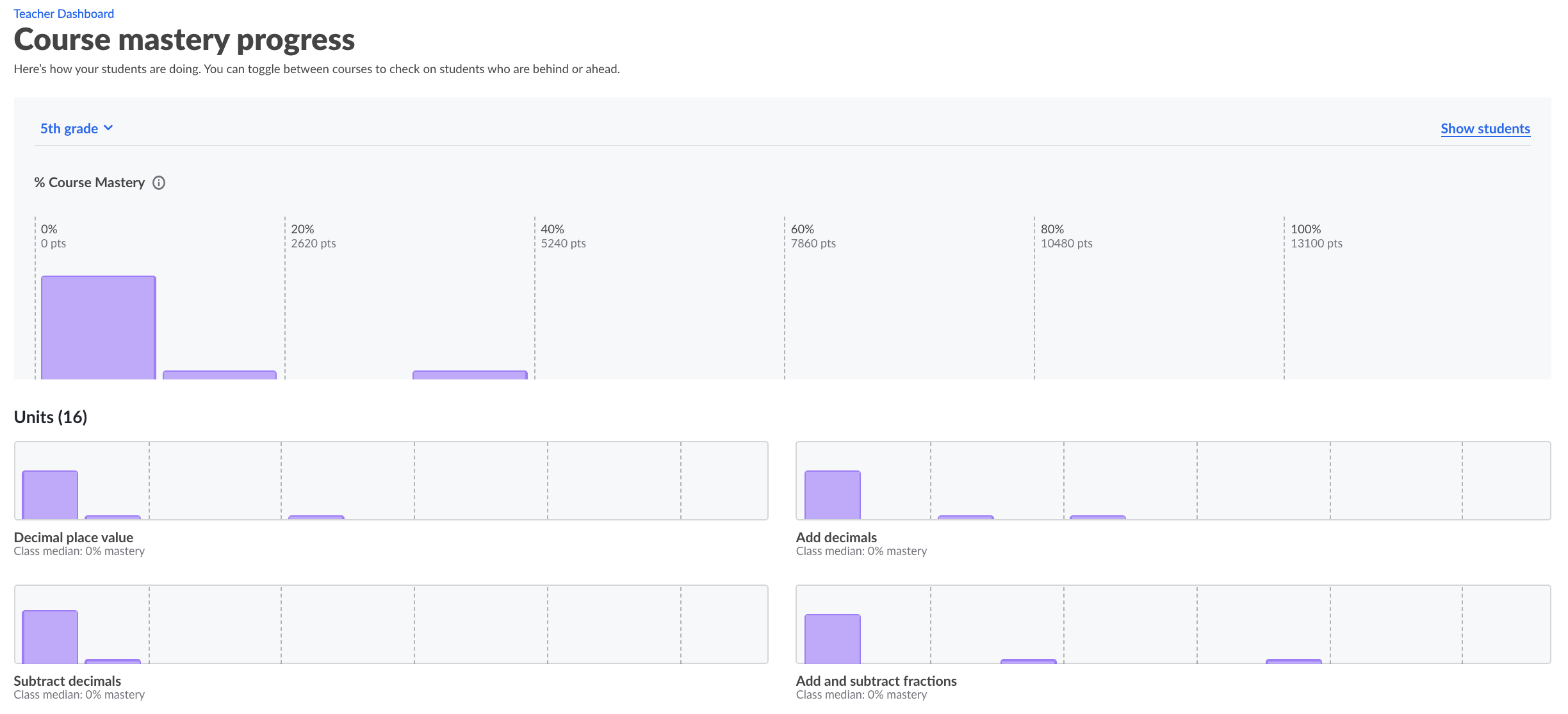Go back to Teacher Dashboard

pyautogui.click(x=63, y=13)
